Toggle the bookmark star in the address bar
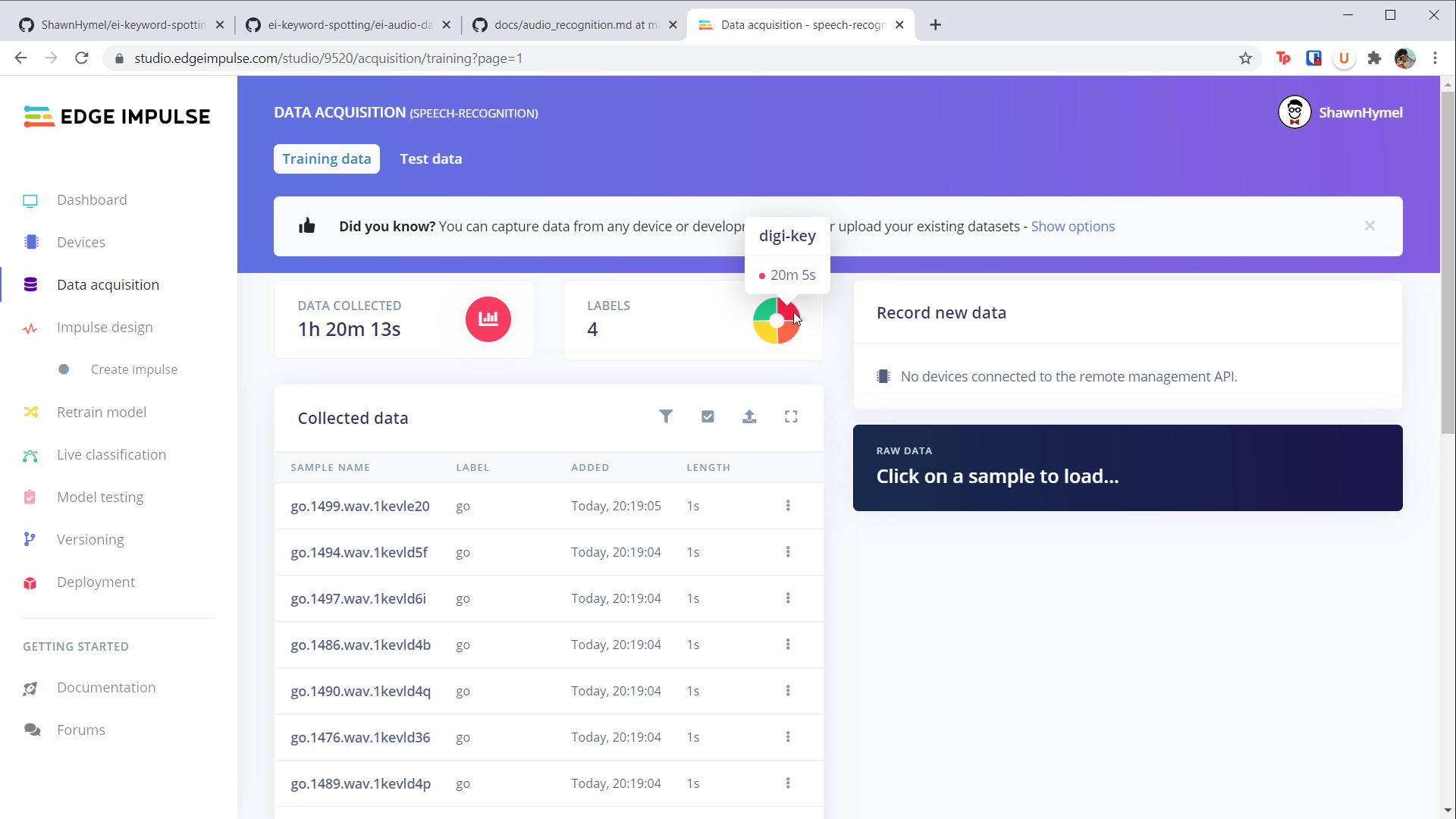 coord(1245,58)
